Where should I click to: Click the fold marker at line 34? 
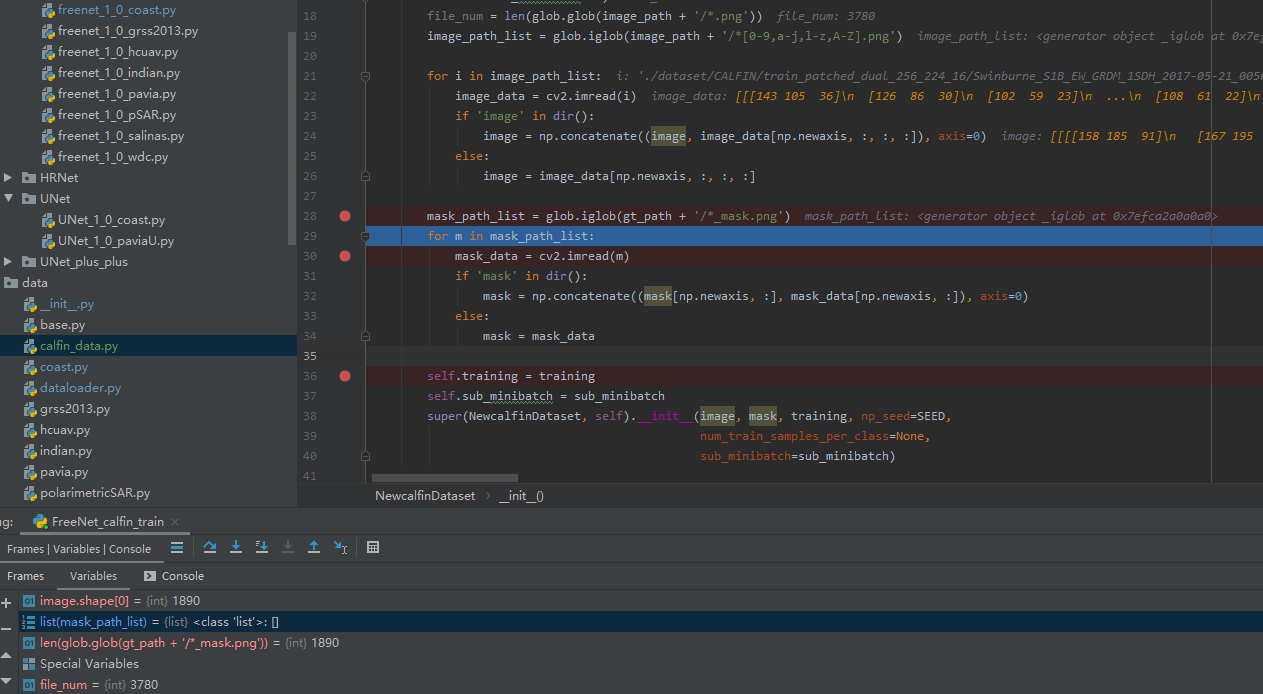(x=366, y=336)
